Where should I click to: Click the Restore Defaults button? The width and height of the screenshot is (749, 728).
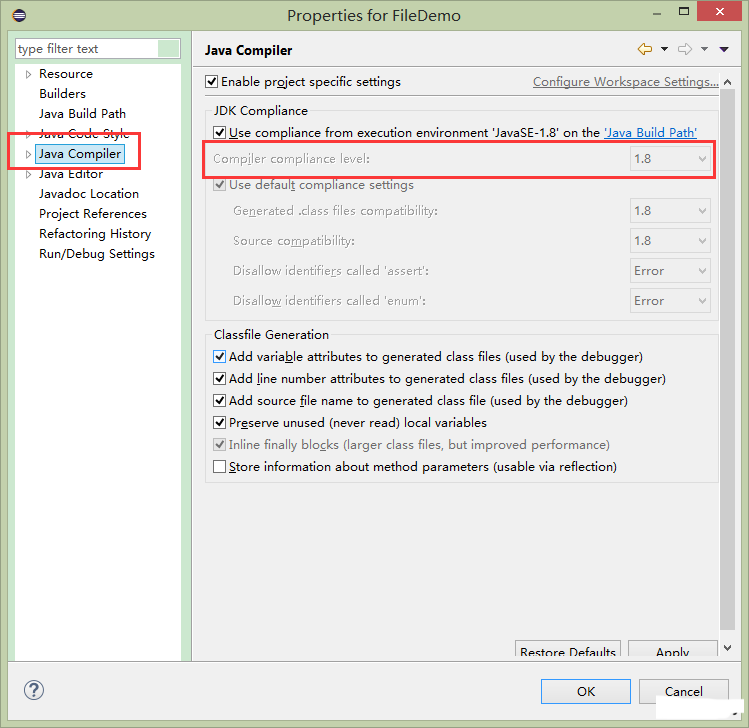click(x=568, y=649)
